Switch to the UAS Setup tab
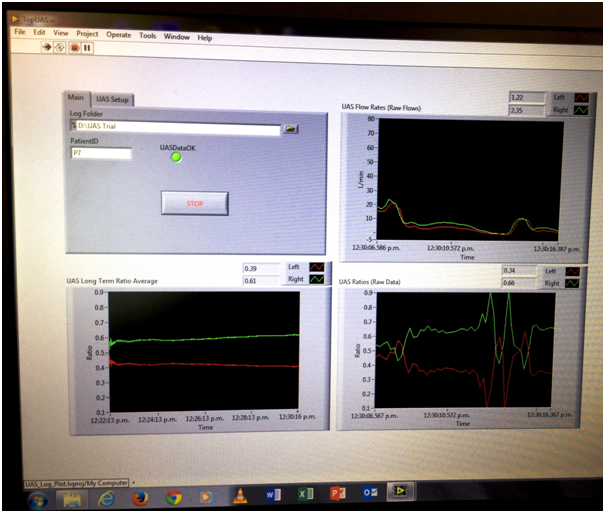605x513 pixels. point(112,99)
